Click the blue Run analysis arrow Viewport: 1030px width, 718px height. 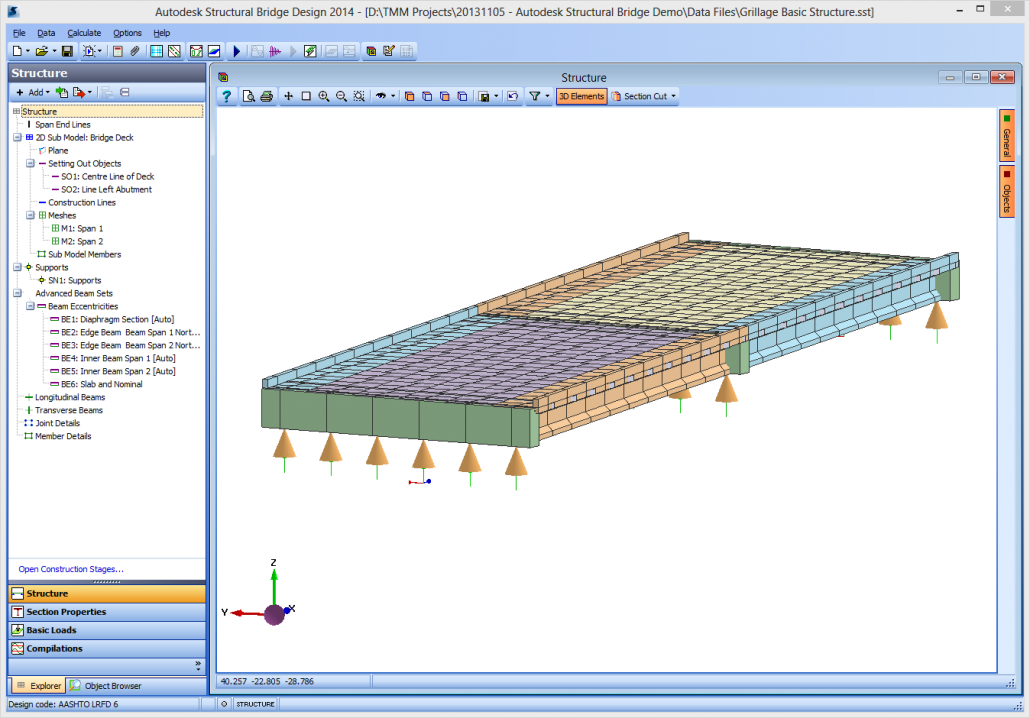(x=237, y=51)
